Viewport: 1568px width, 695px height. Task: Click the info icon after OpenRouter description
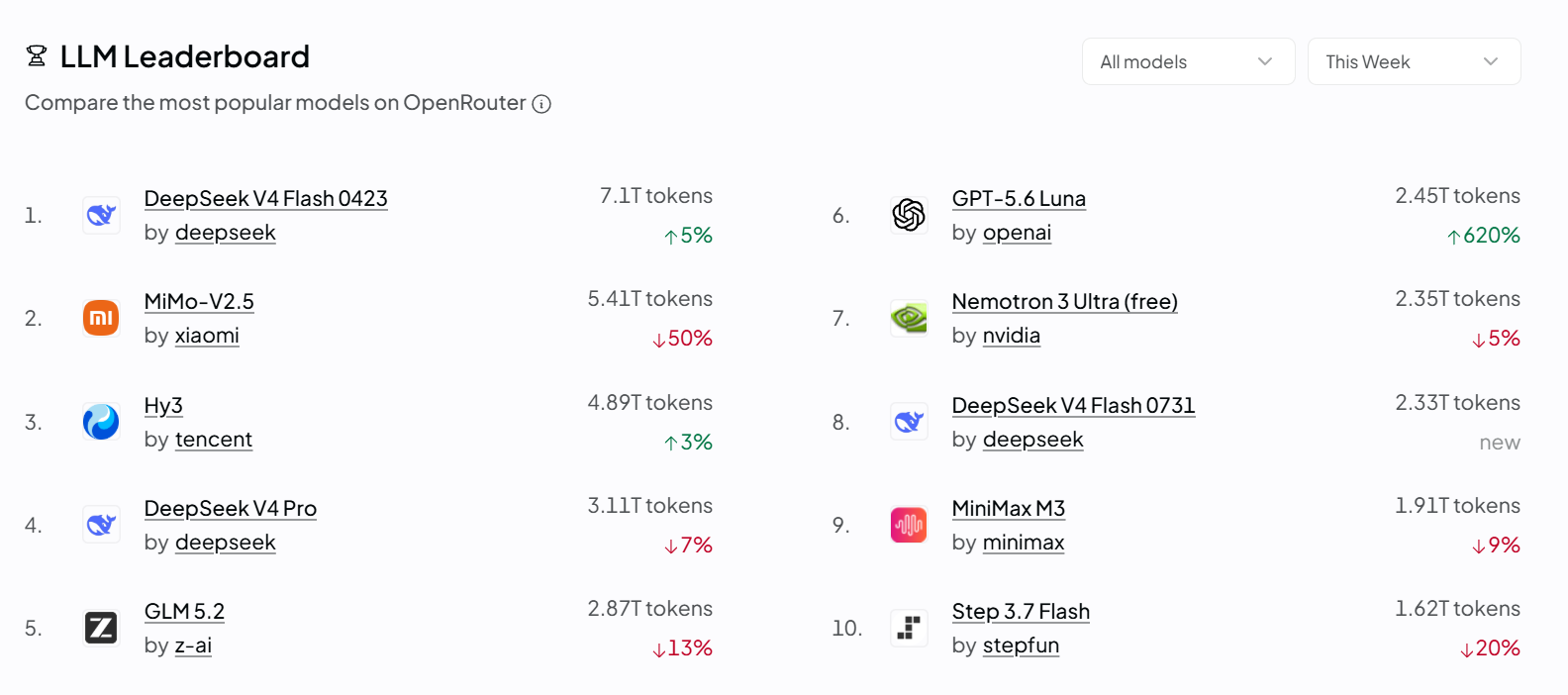tap(541, 104)
